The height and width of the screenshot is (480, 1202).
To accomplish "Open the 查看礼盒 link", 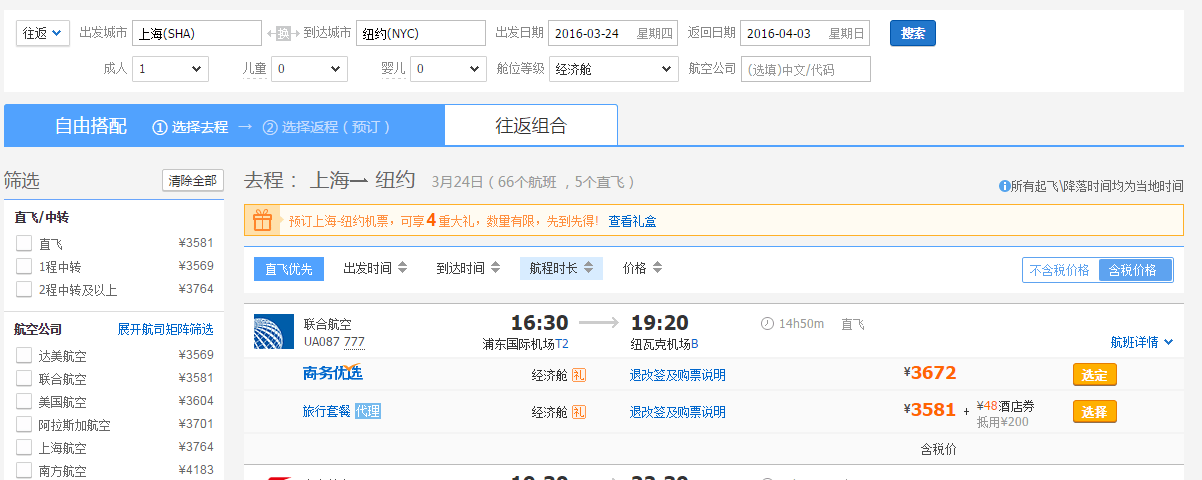I will coord(632,221).
